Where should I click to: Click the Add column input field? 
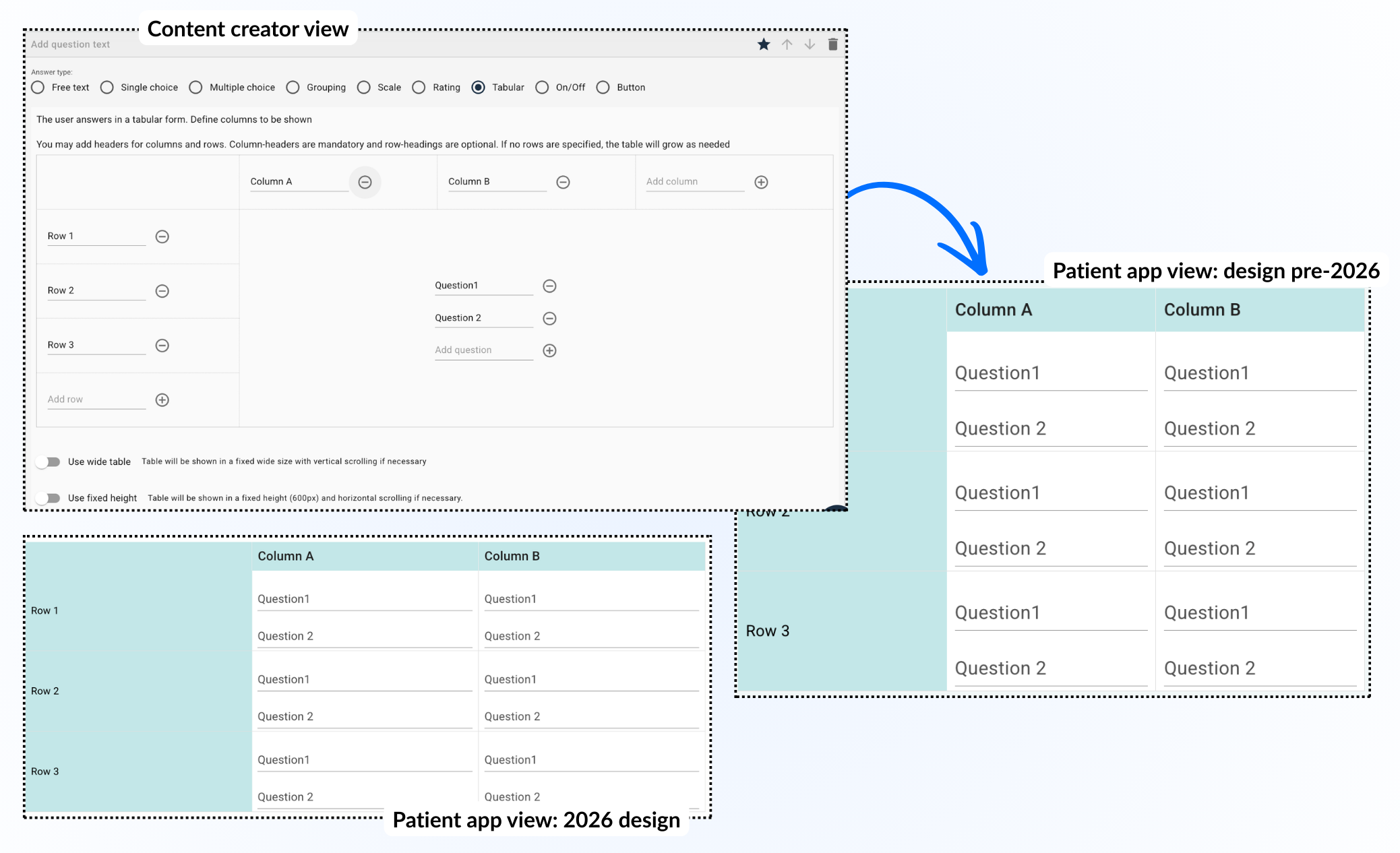[x=694, y=182]
